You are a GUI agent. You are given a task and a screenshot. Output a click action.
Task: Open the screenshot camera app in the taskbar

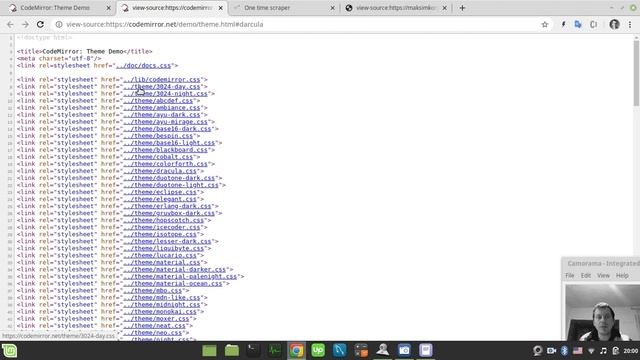pyautogui.click(x=404, y=351)
